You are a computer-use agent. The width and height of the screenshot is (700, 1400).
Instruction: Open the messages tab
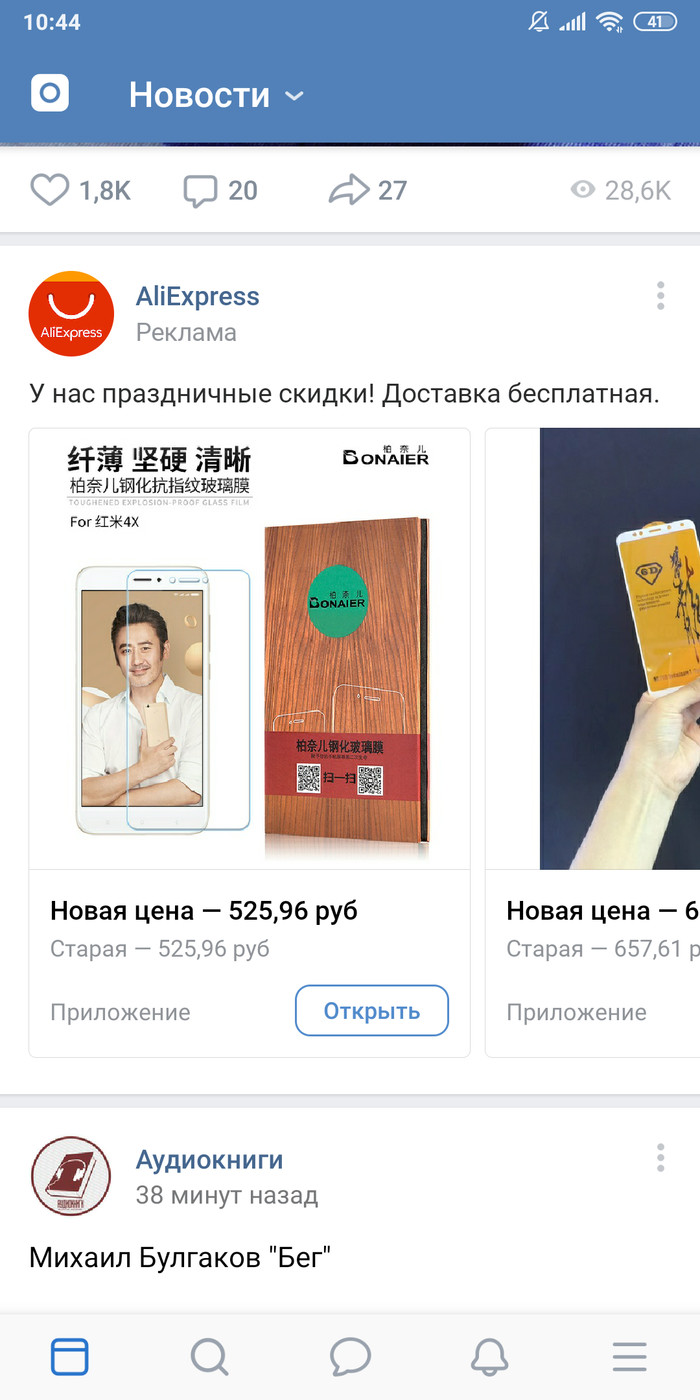click(x=350, y=1357)
